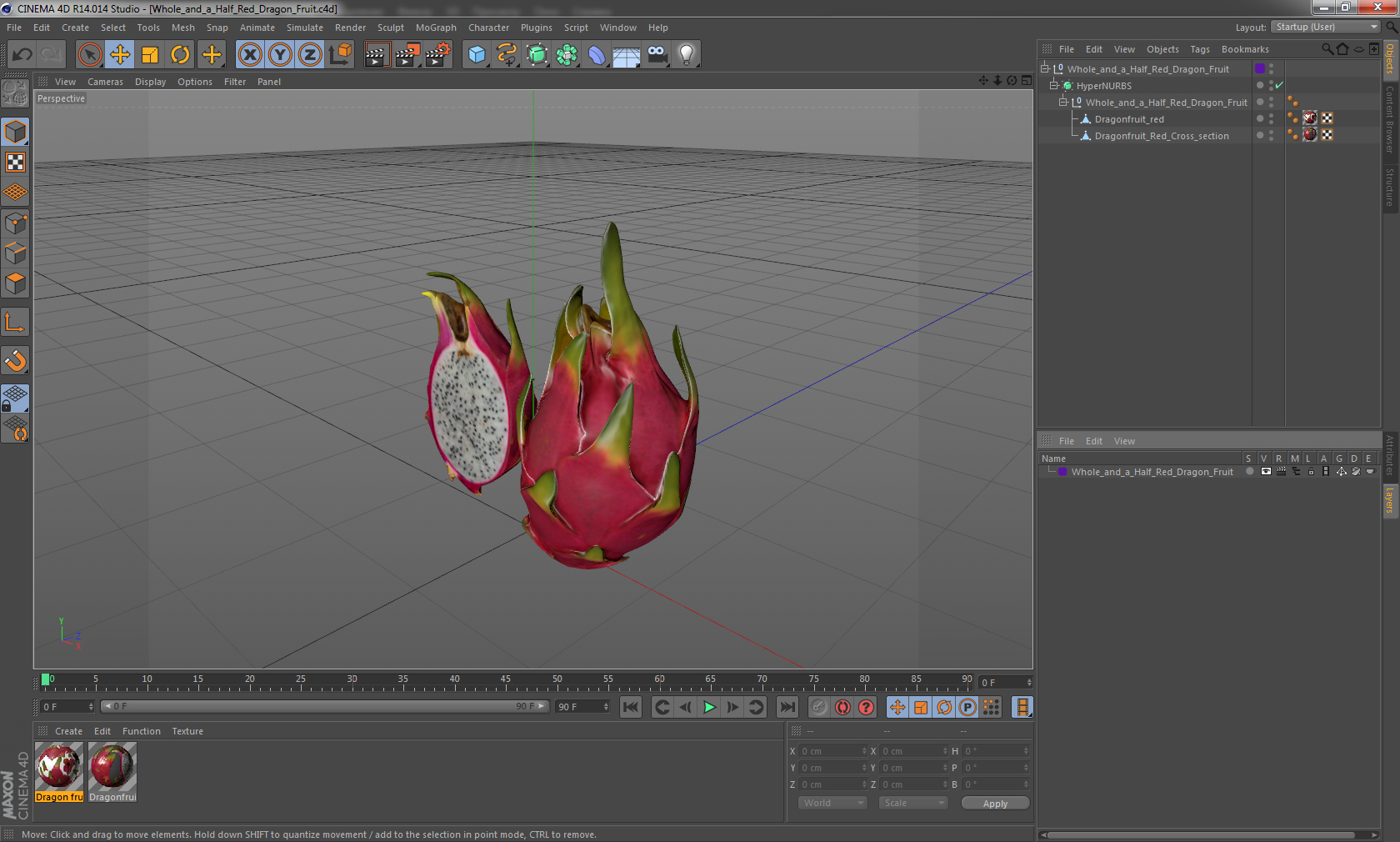Open the Object Manager Tags menu
The width and height of the screenshot is (1400, 842).
pos(1199,49)
